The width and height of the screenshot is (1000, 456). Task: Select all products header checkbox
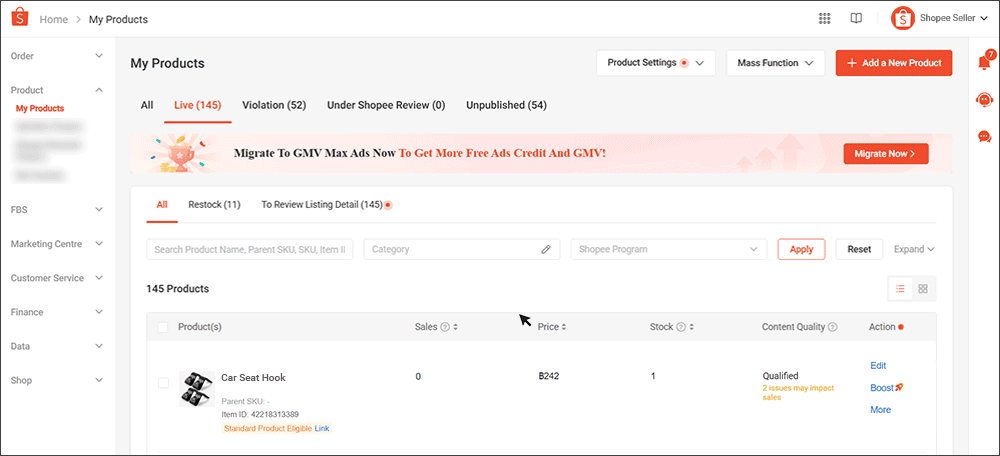(163, 327)
